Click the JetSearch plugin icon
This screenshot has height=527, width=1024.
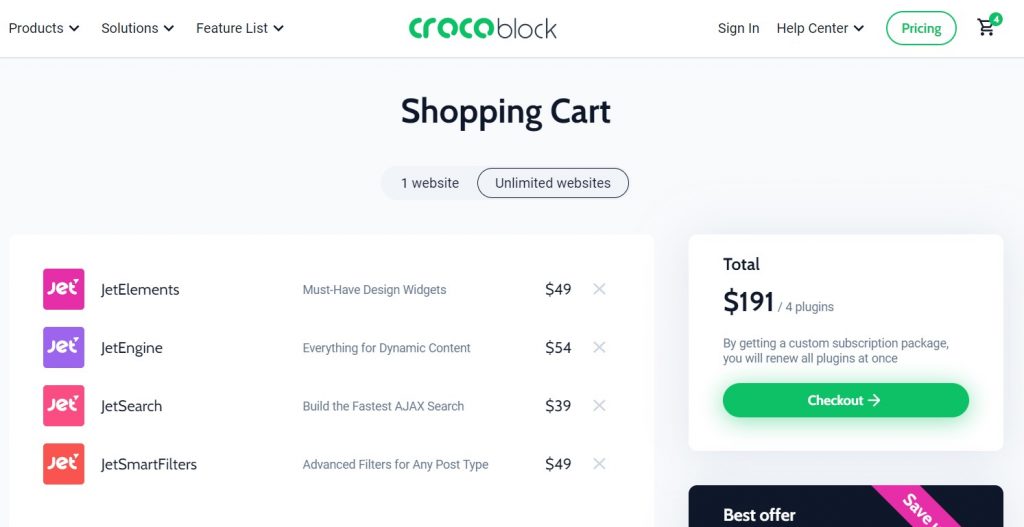[x=63, y=406]
